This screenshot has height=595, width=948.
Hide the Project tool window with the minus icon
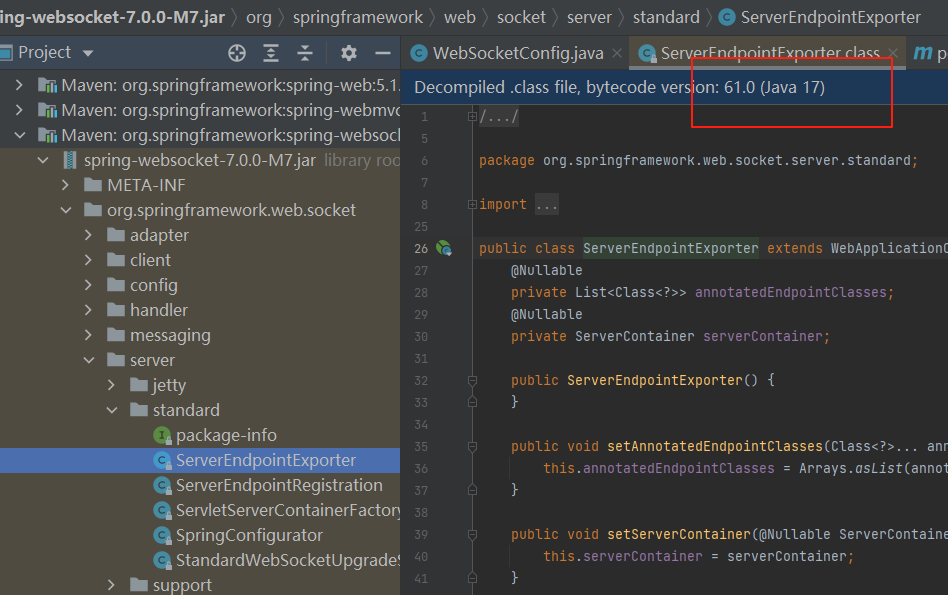point(383,53)
